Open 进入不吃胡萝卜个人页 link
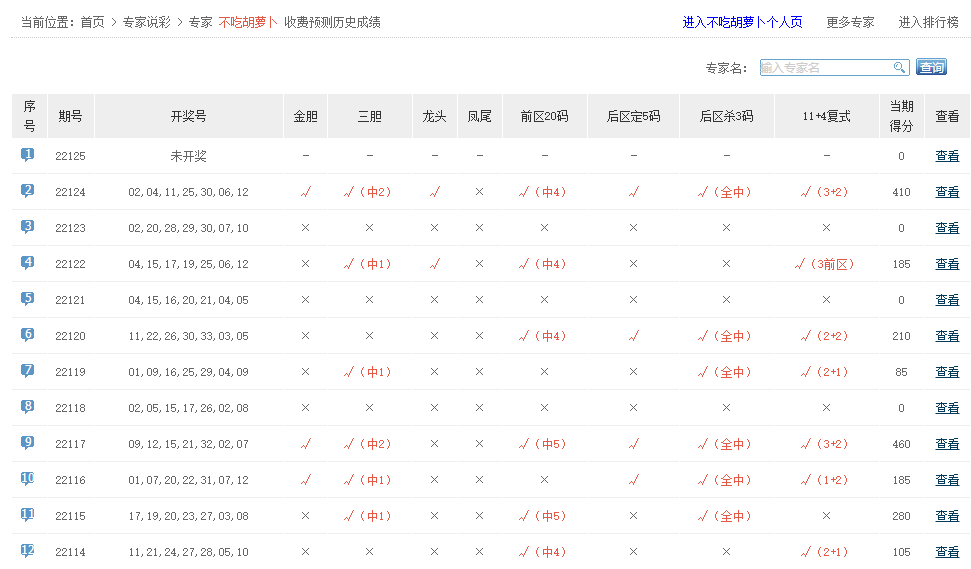The height and width of the screenshot is (569, 971). [x=742, y=22]
